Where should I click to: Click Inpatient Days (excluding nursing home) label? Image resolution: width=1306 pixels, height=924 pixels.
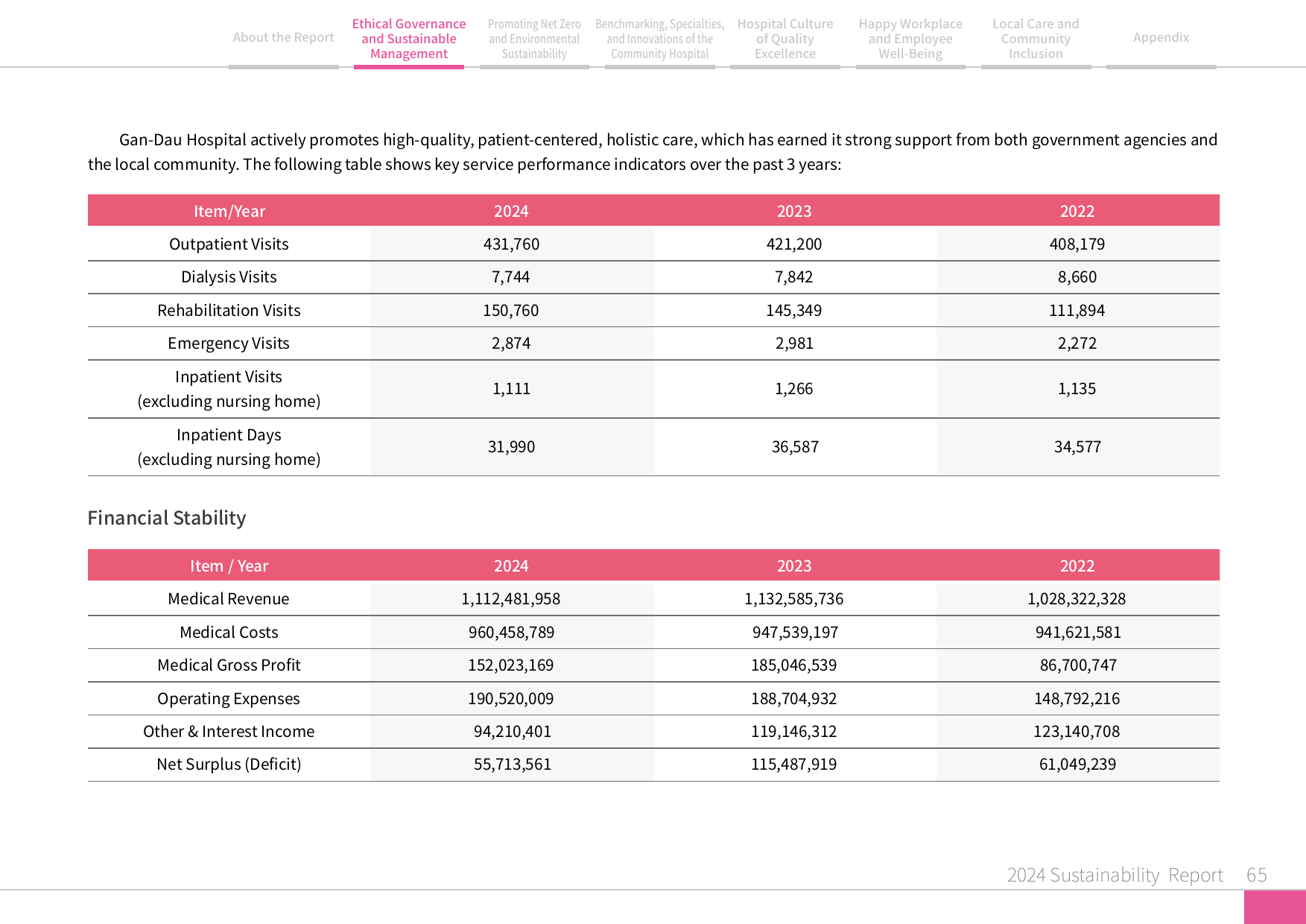tap(229, 447)
